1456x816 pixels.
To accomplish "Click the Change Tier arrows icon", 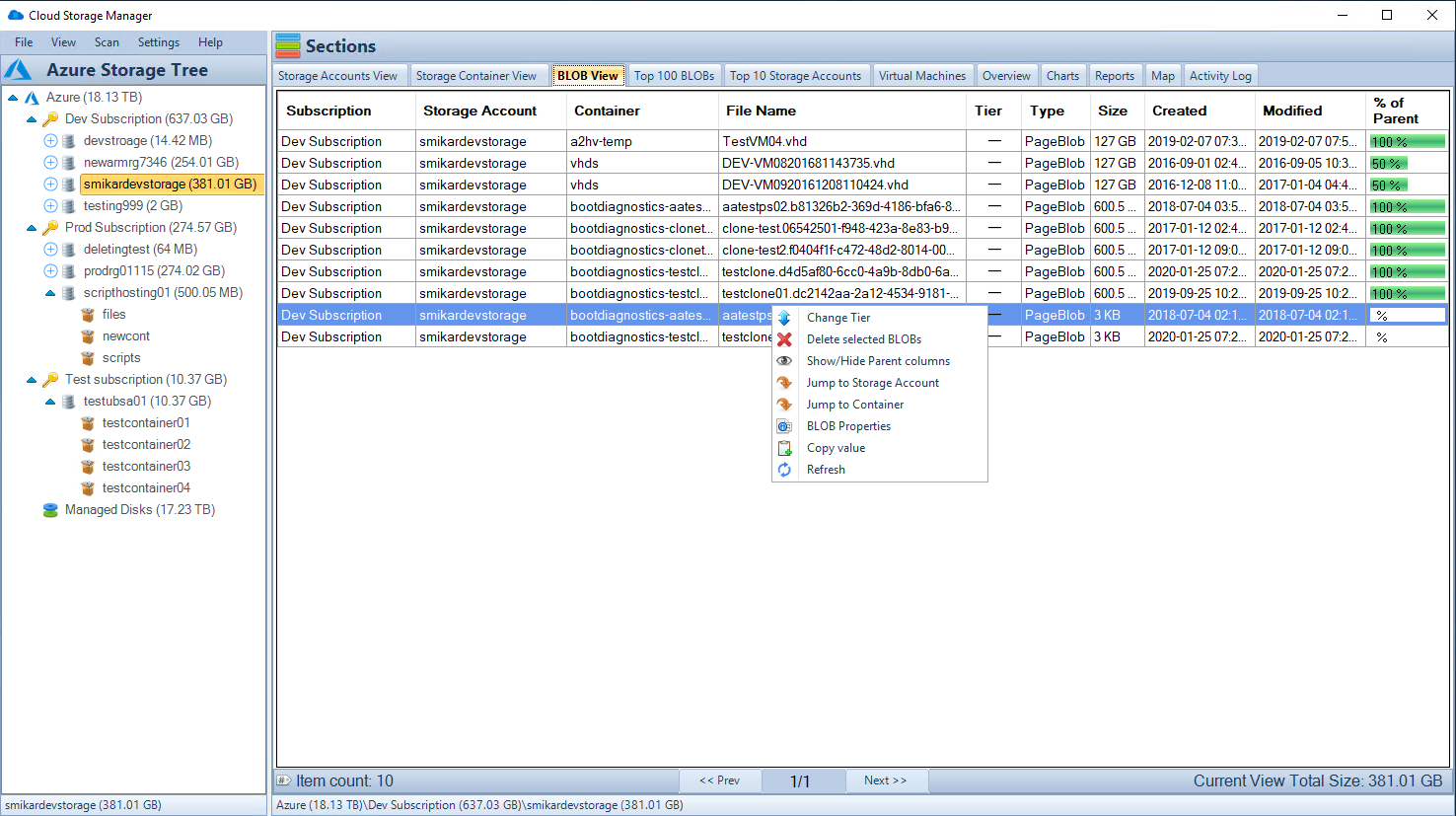I will (784, 318).
